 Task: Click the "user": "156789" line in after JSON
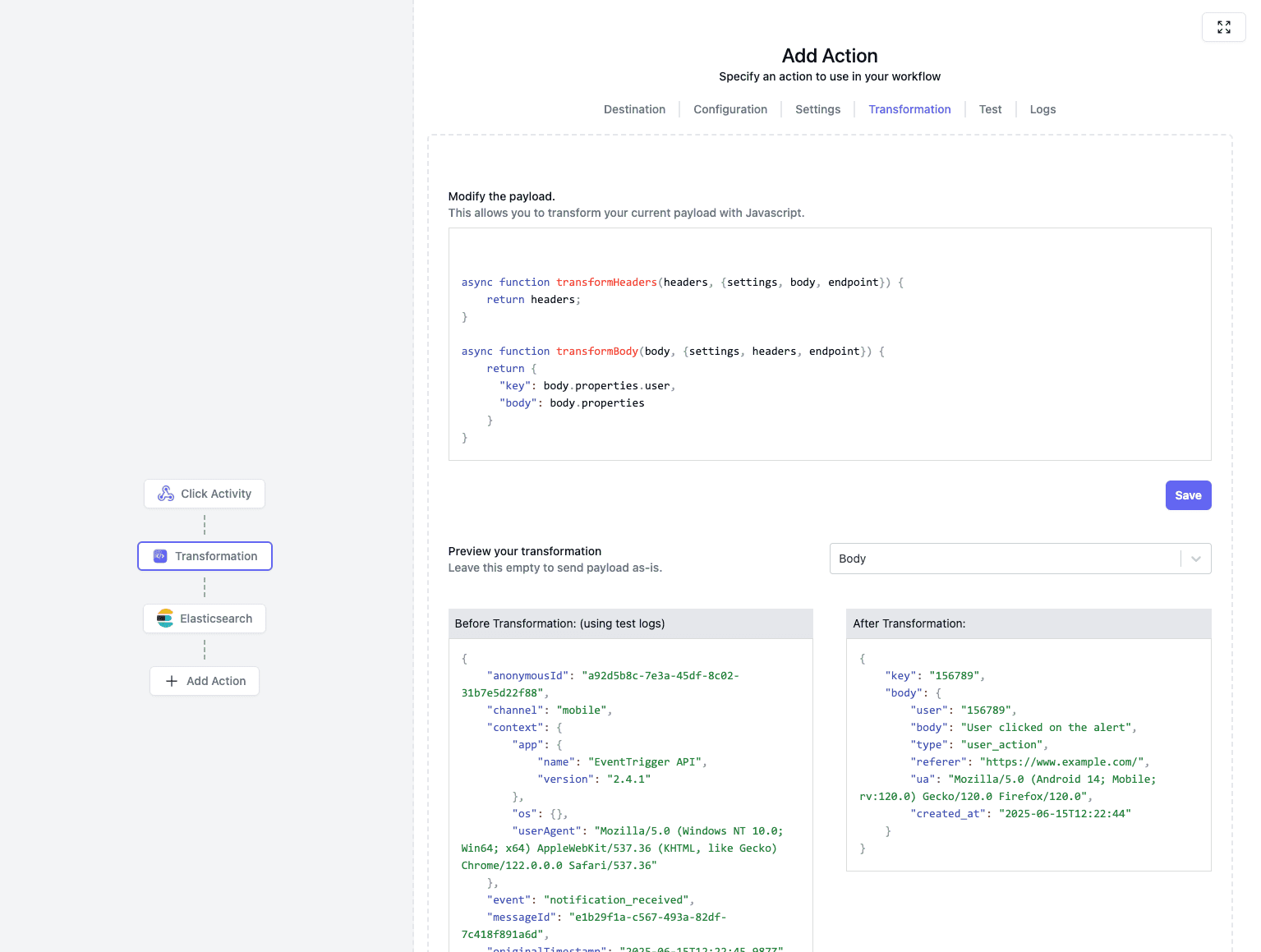click(964, 711)
